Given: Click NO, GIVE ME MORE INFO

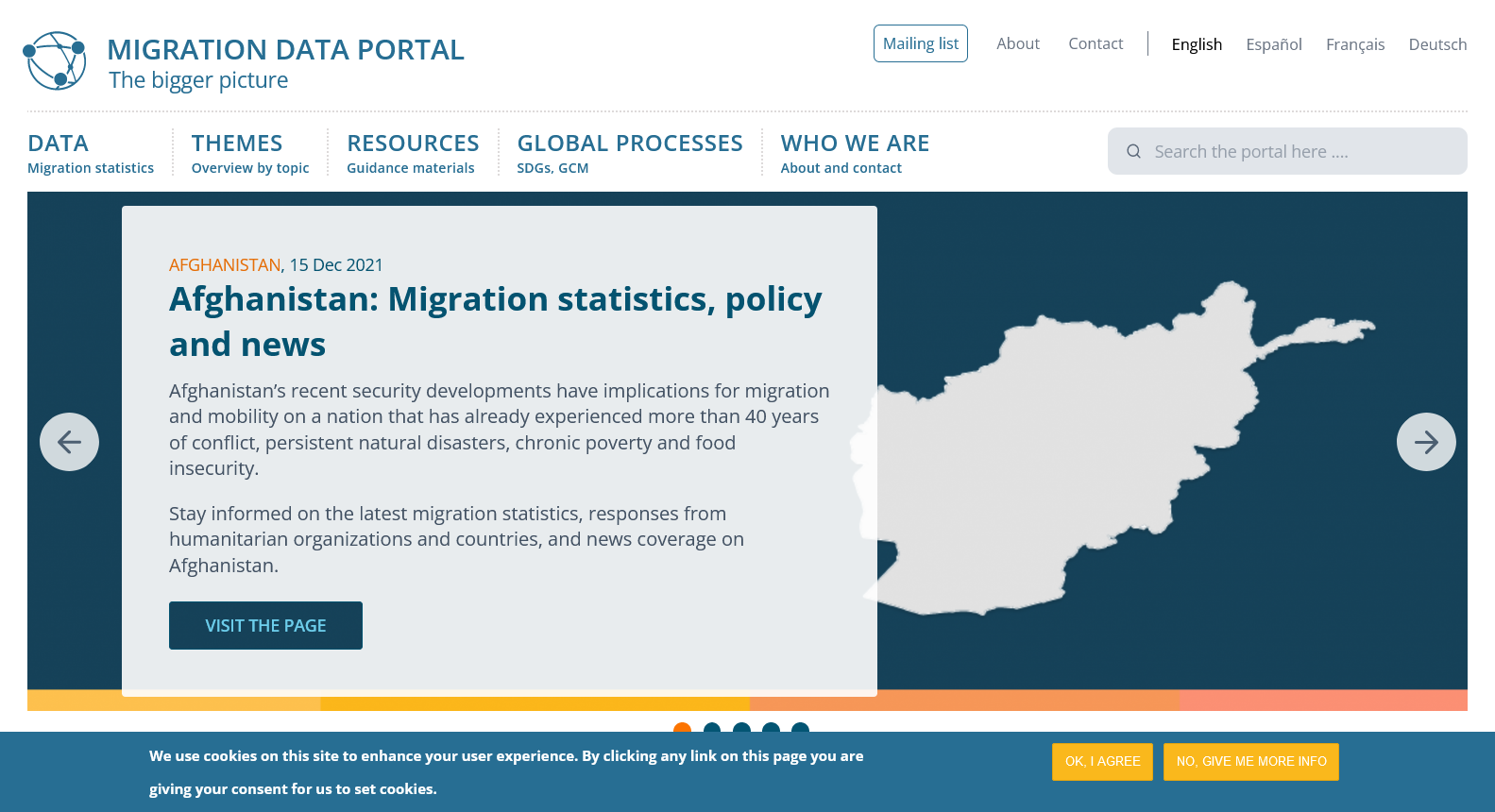Looking at the screenshot, I should click(1250, 762).
